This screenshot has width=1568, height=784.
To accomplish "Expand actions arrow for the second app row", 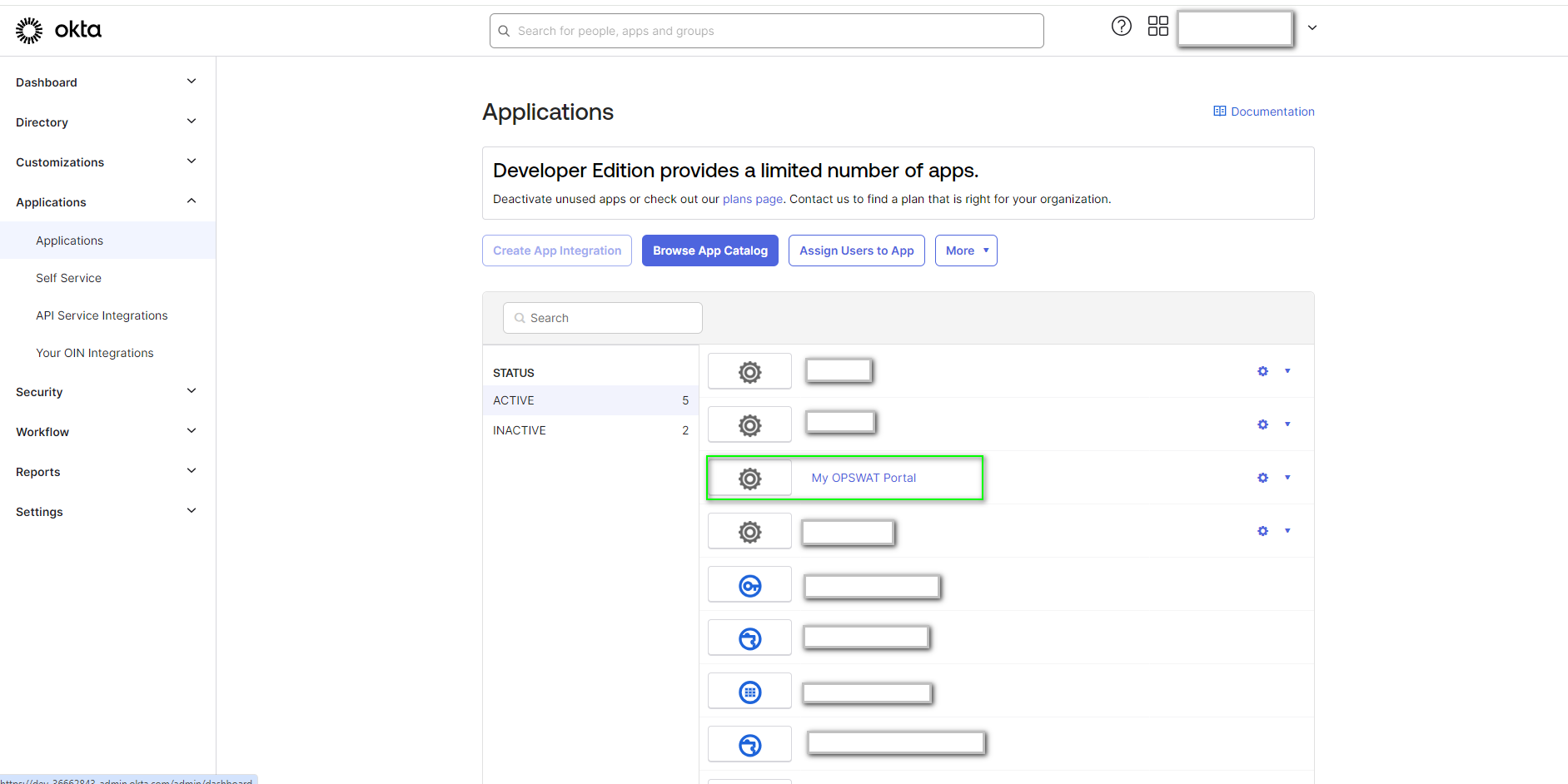I will point(1287,424).
